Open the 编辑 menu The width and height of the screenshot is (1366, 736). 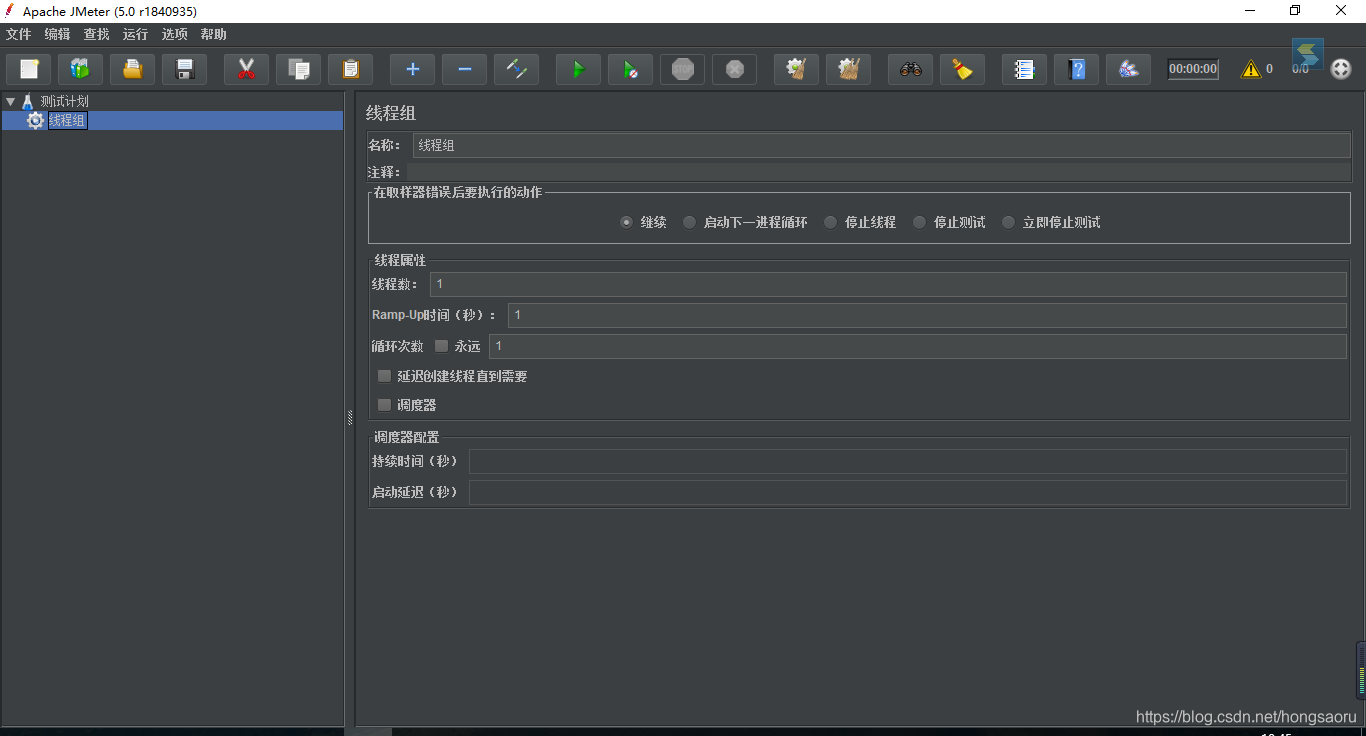(x=57, y=34)
